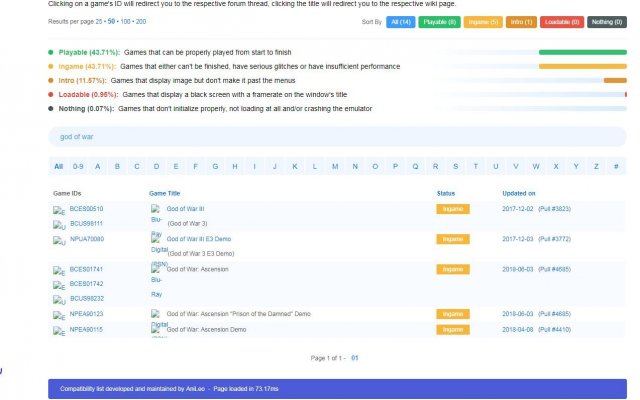Click media icon beside Prison of the Damned Demo
This screenshot has width=640, height=400.
(x=155, y=314)
